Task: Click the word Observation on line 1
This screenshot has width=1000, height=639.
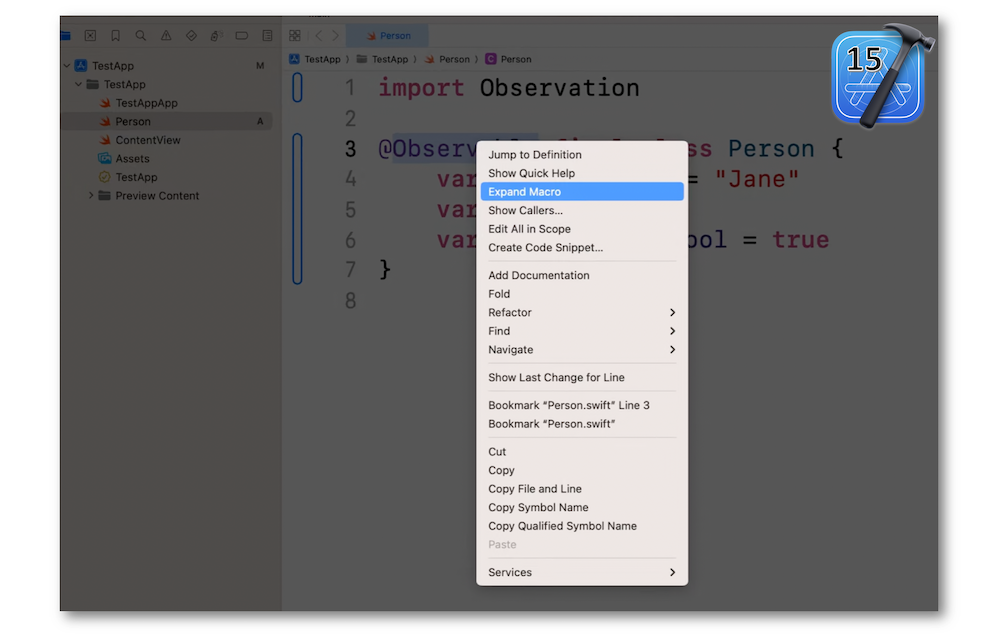Action: click(x=559, y=88)
